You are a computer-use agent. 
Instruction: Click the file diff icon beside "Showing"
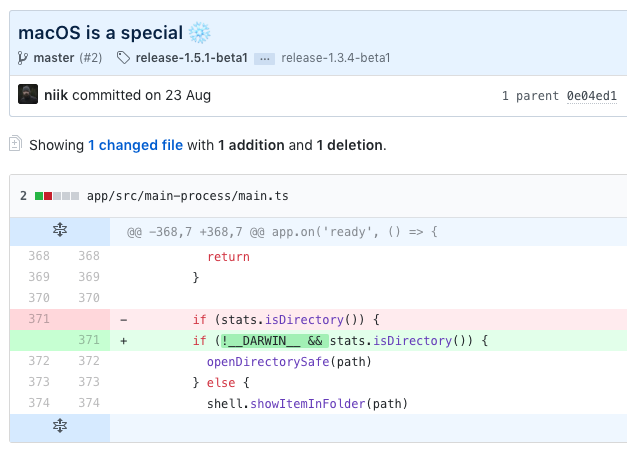click(x=15, y=144)
